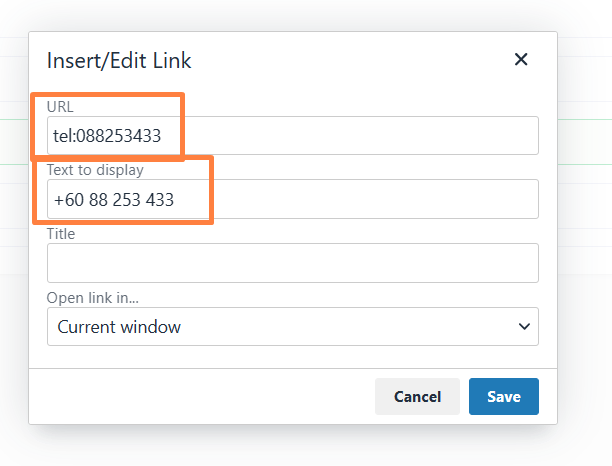Click on the +60 88 253 433 text

[114, 200]
